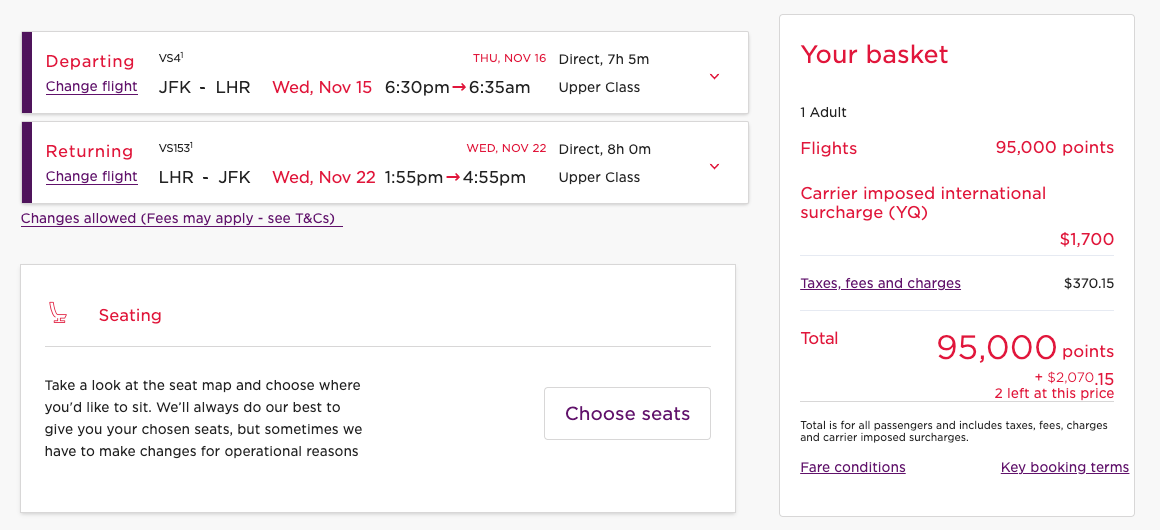Click the Carrier imposed surcharge $1,700 amount

pos(1087,239)
